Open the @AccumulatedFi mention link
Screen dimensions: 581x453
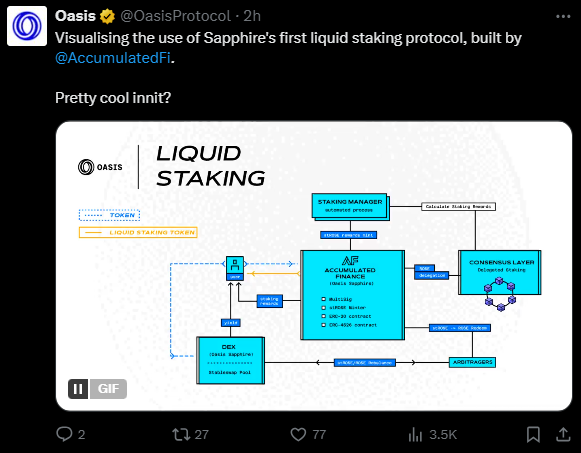tap(113, 58)
